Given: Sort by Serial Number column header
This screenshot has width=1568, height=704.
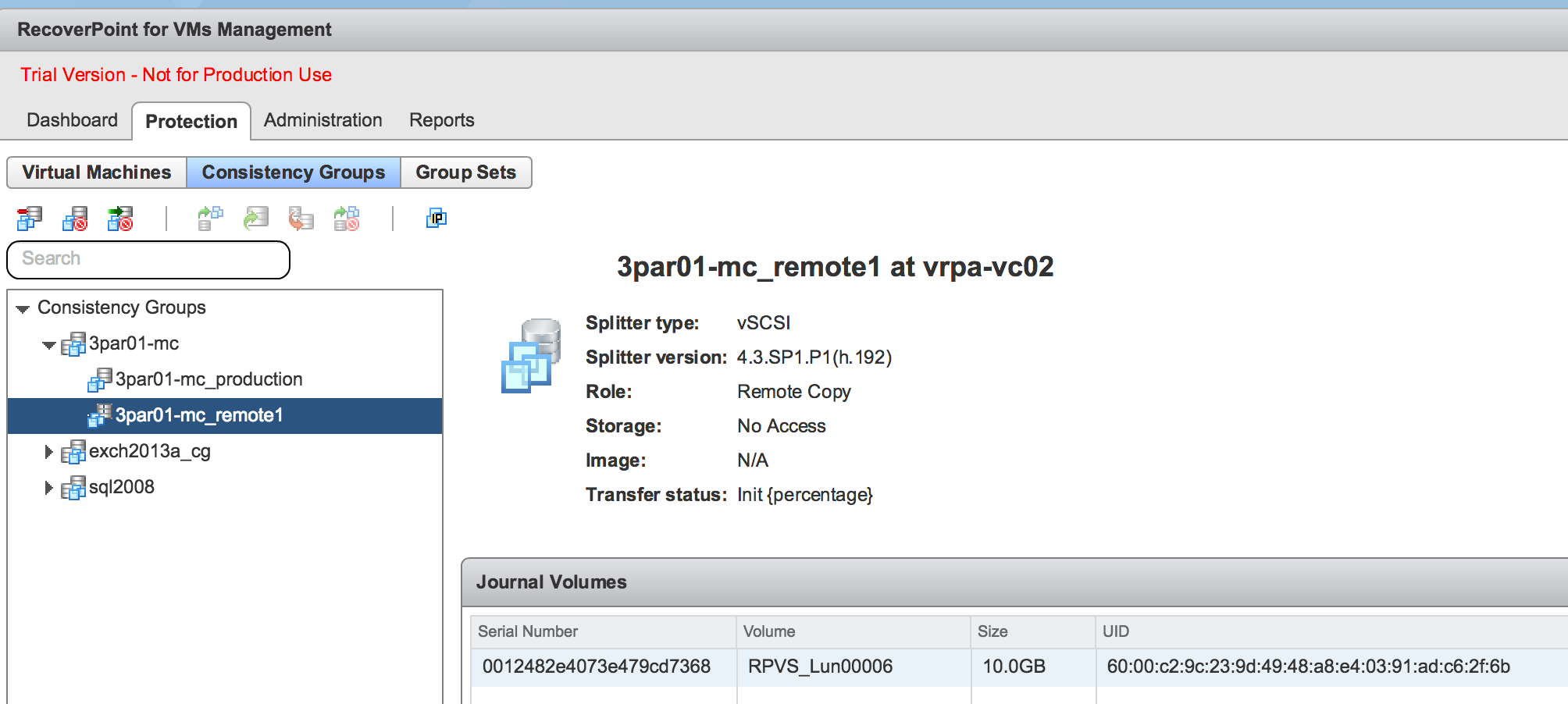Looking at the screenshot, I should [x=603, y=631].
